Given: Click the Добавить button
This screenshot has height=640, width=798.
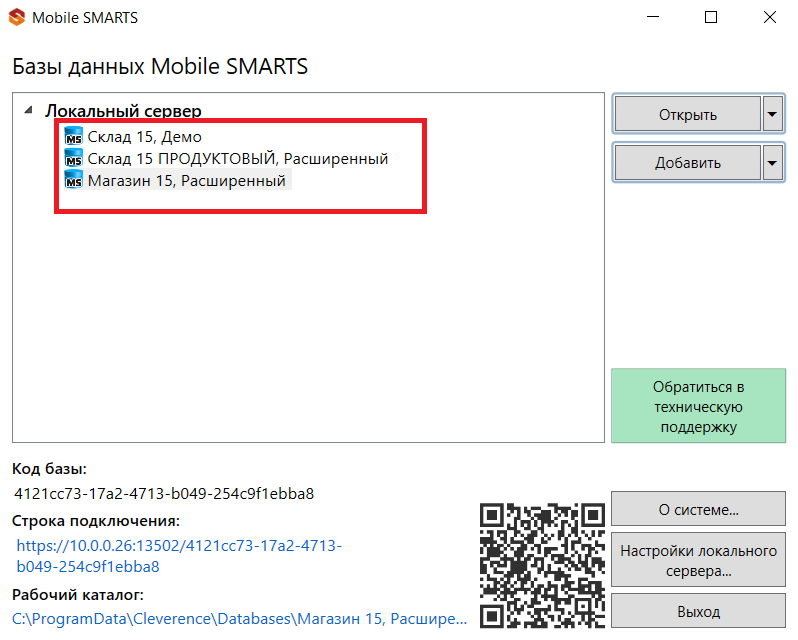Looking at the screenshot, I should point(688,162).
